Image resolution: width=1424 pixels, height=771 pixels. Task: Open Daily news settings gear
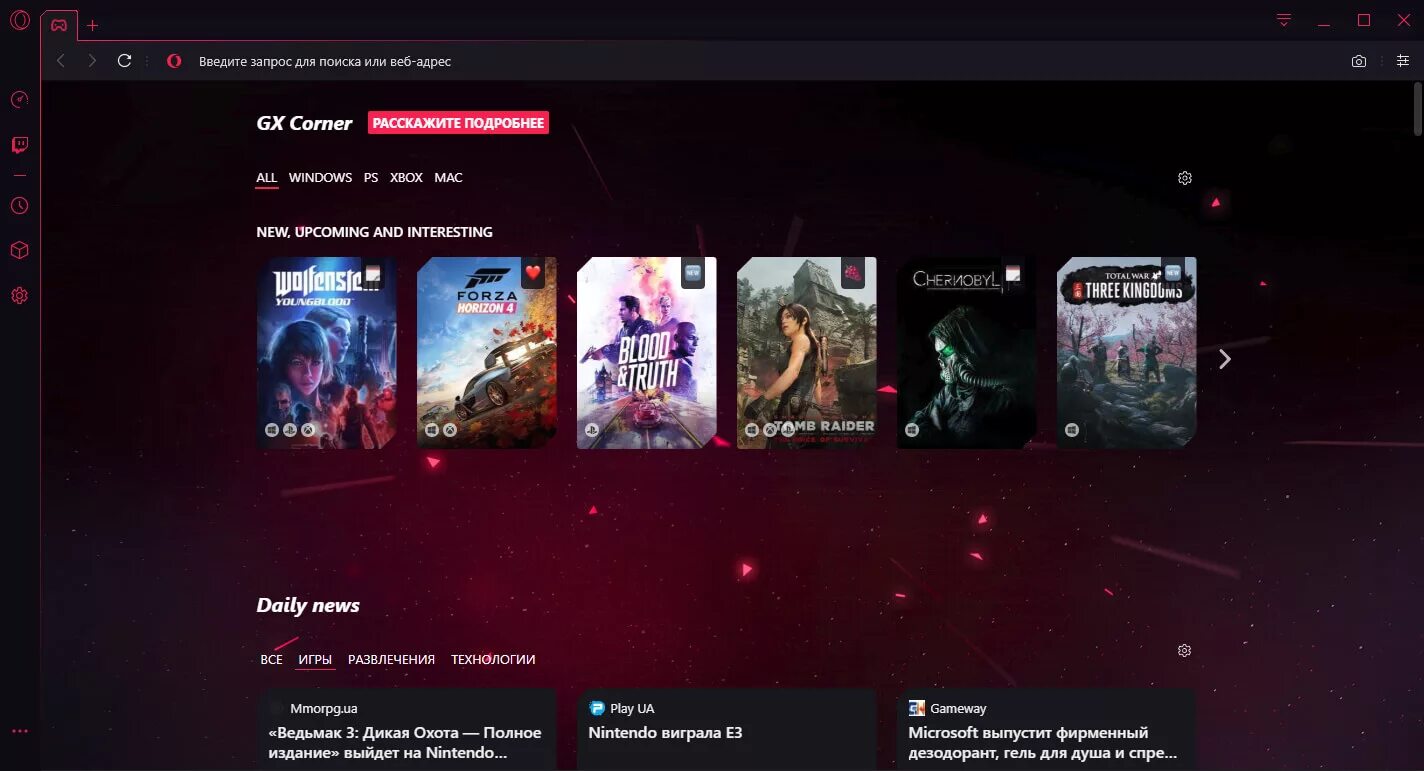point(1185,651)
